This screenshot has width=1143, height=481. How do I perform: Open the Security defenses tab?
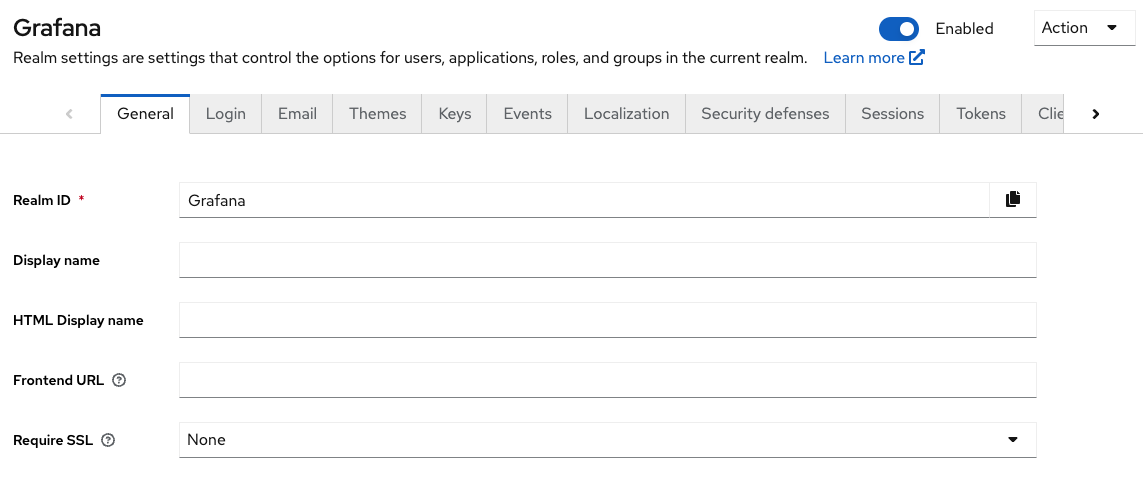765,114
